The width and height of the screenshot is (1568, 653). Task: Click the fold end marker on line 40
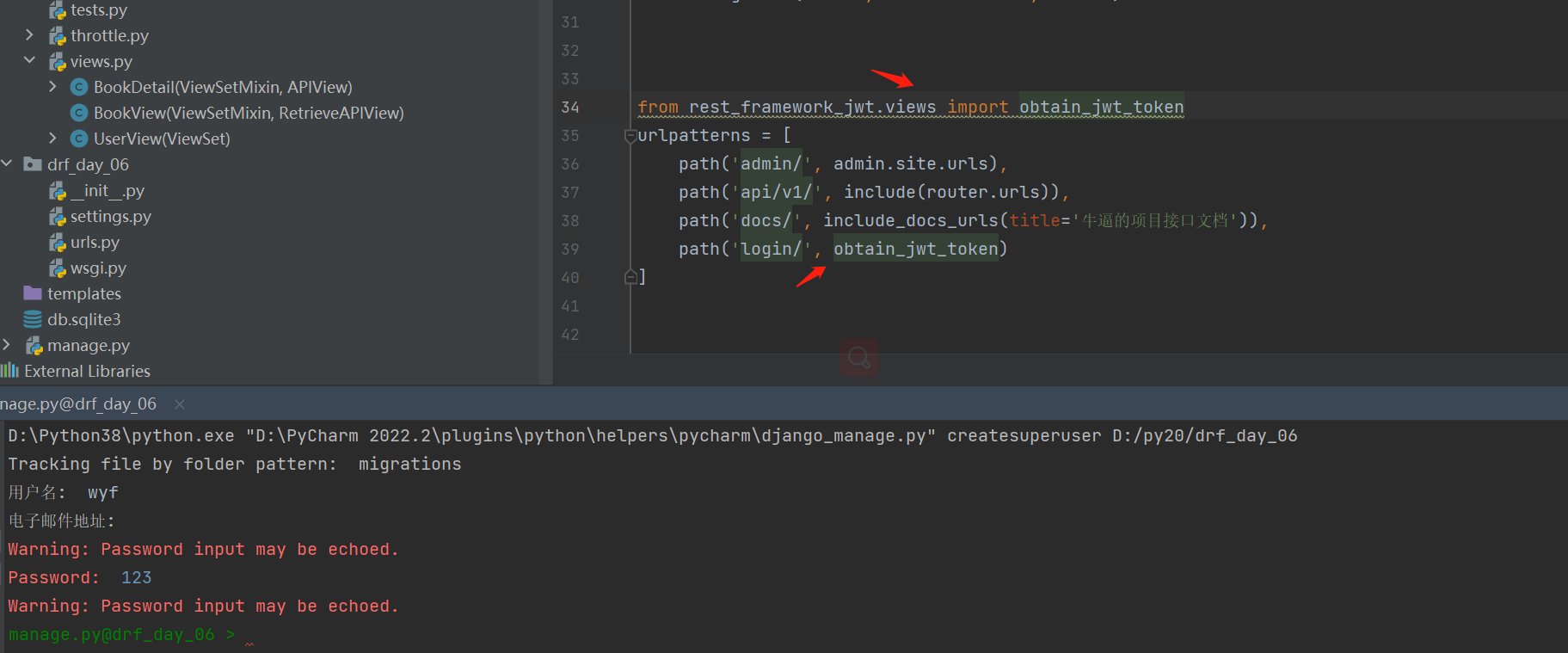(x=630, y=277)
